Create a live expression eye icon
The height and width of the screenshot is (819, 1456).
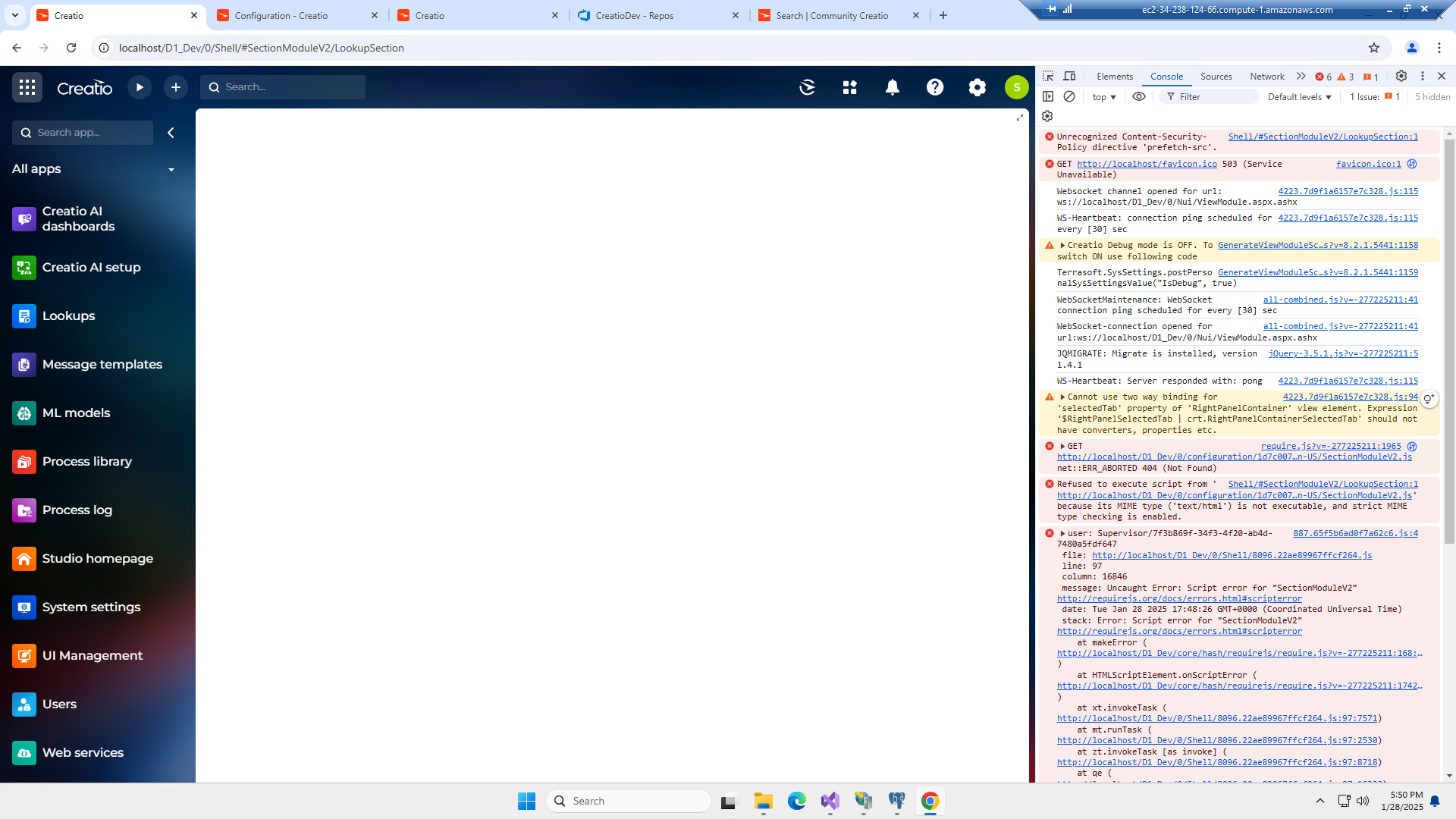1139,97
